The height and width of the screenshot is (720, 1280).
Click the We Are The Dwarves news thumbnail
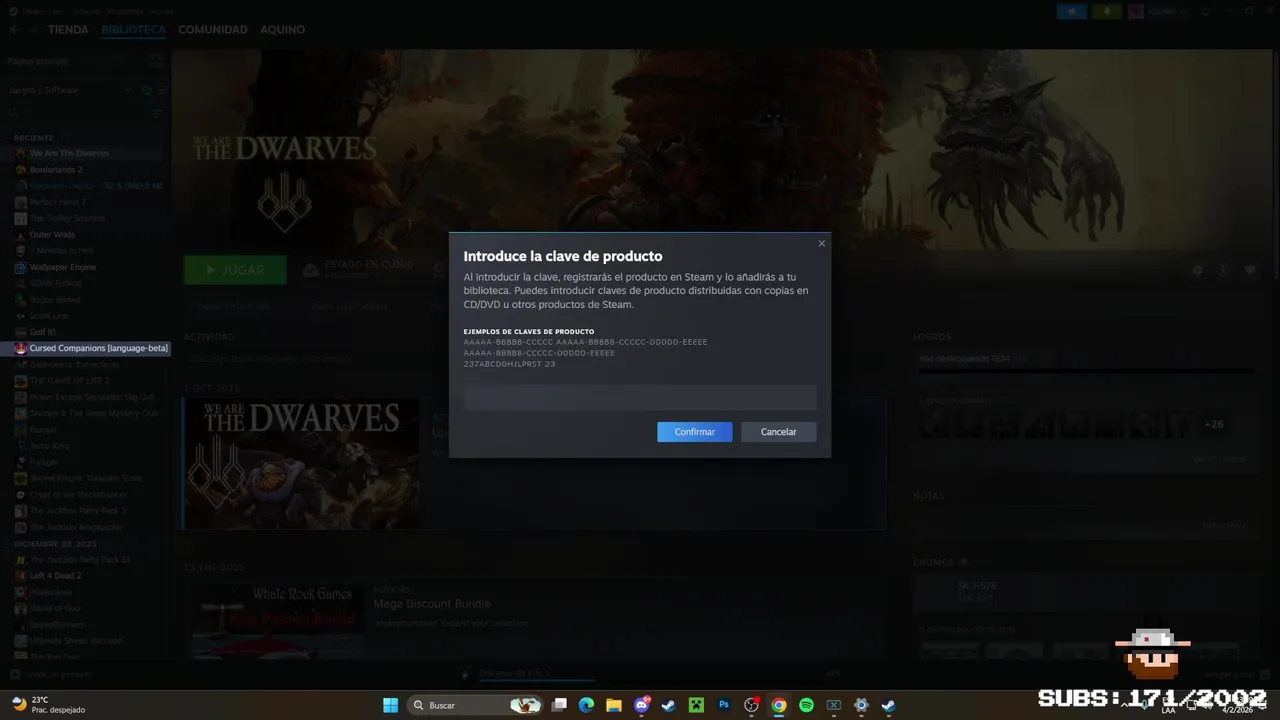301,464
